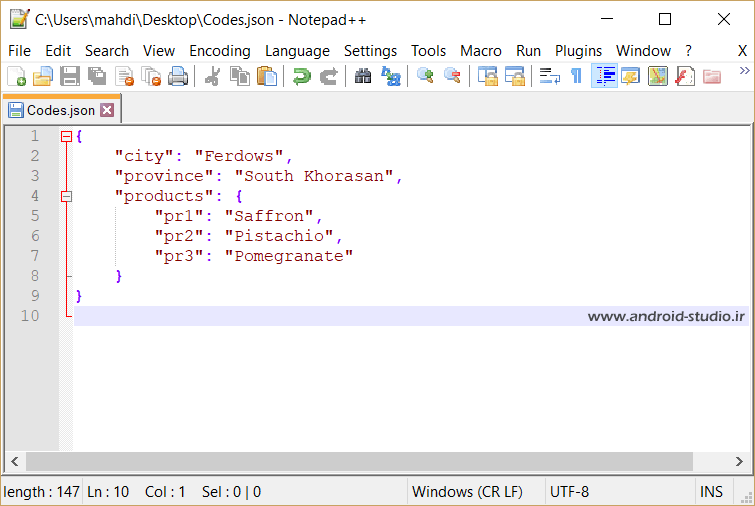Zoom out with magnifier minus icon
This screenshot has height=506, width=755.
pos(452,76)
